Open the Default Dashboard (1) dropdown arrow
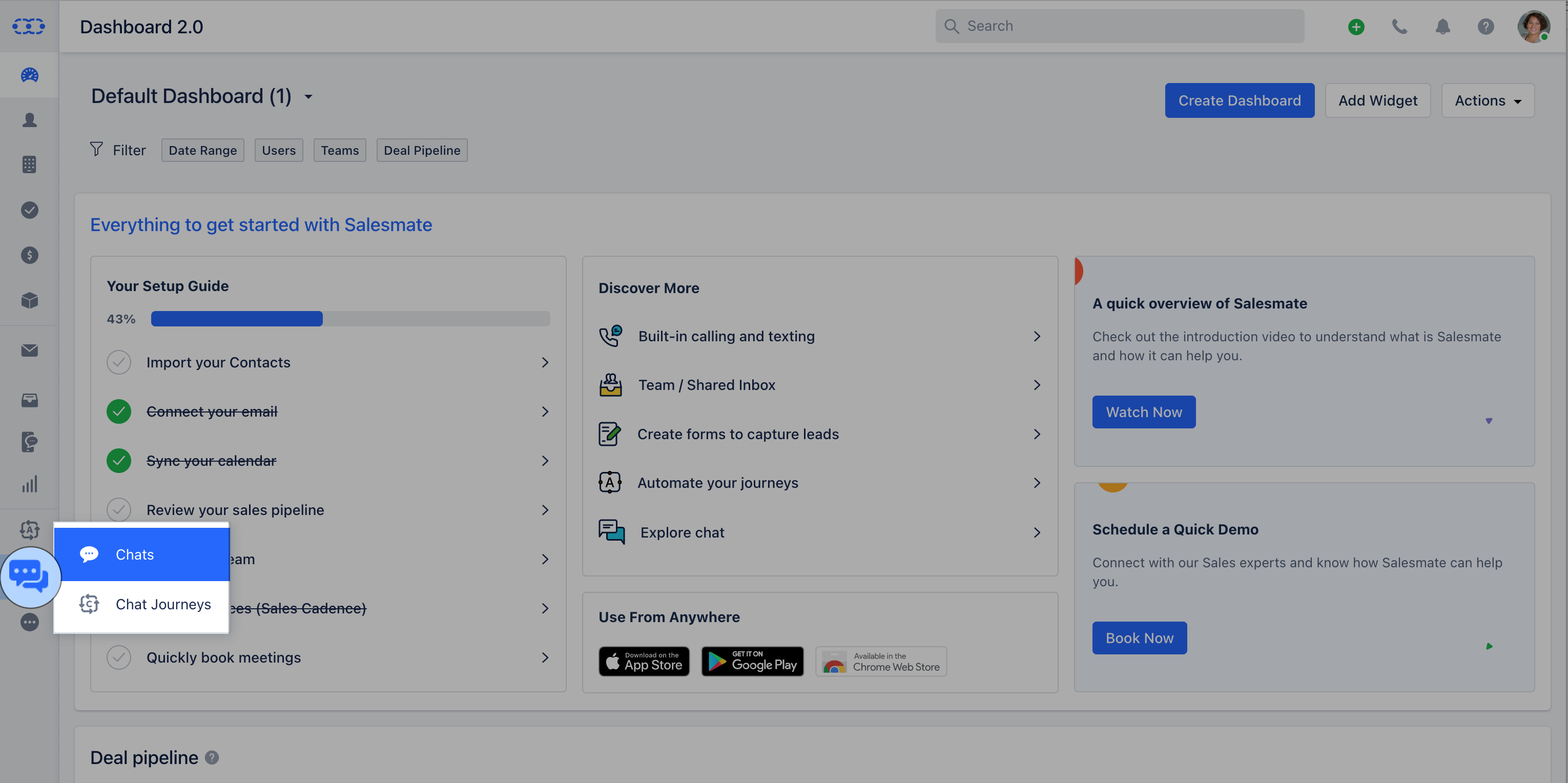This screenshot has height=783, width=1568. (x=308, y=97)
